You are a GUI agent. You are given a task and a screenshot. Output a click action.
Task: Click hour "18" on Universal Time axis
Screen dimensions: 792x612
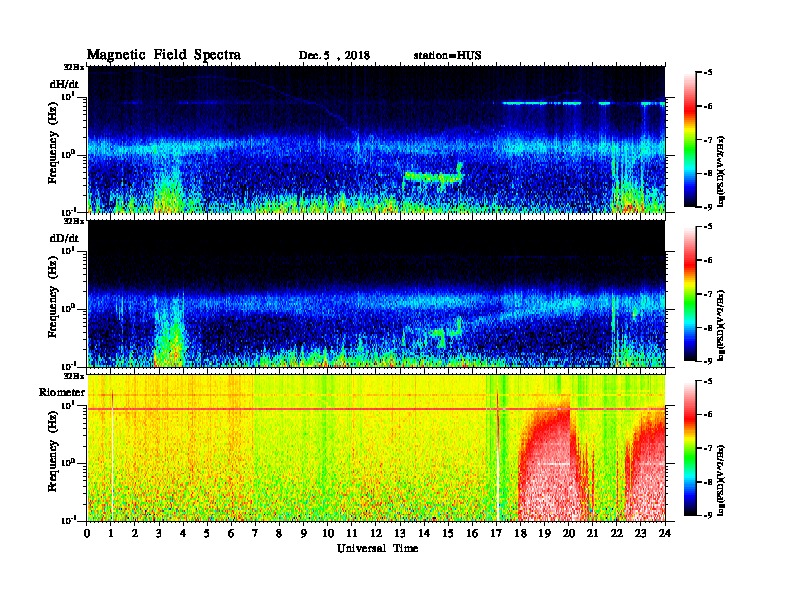pyautogui.click(x=520, y=534)
